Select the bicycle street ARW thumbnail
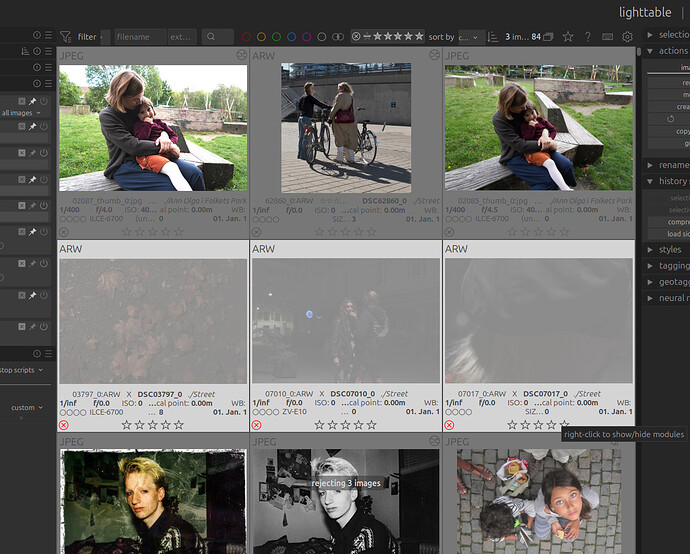Image resolution: width=690 pixels, height=554 pixels. 346,128
